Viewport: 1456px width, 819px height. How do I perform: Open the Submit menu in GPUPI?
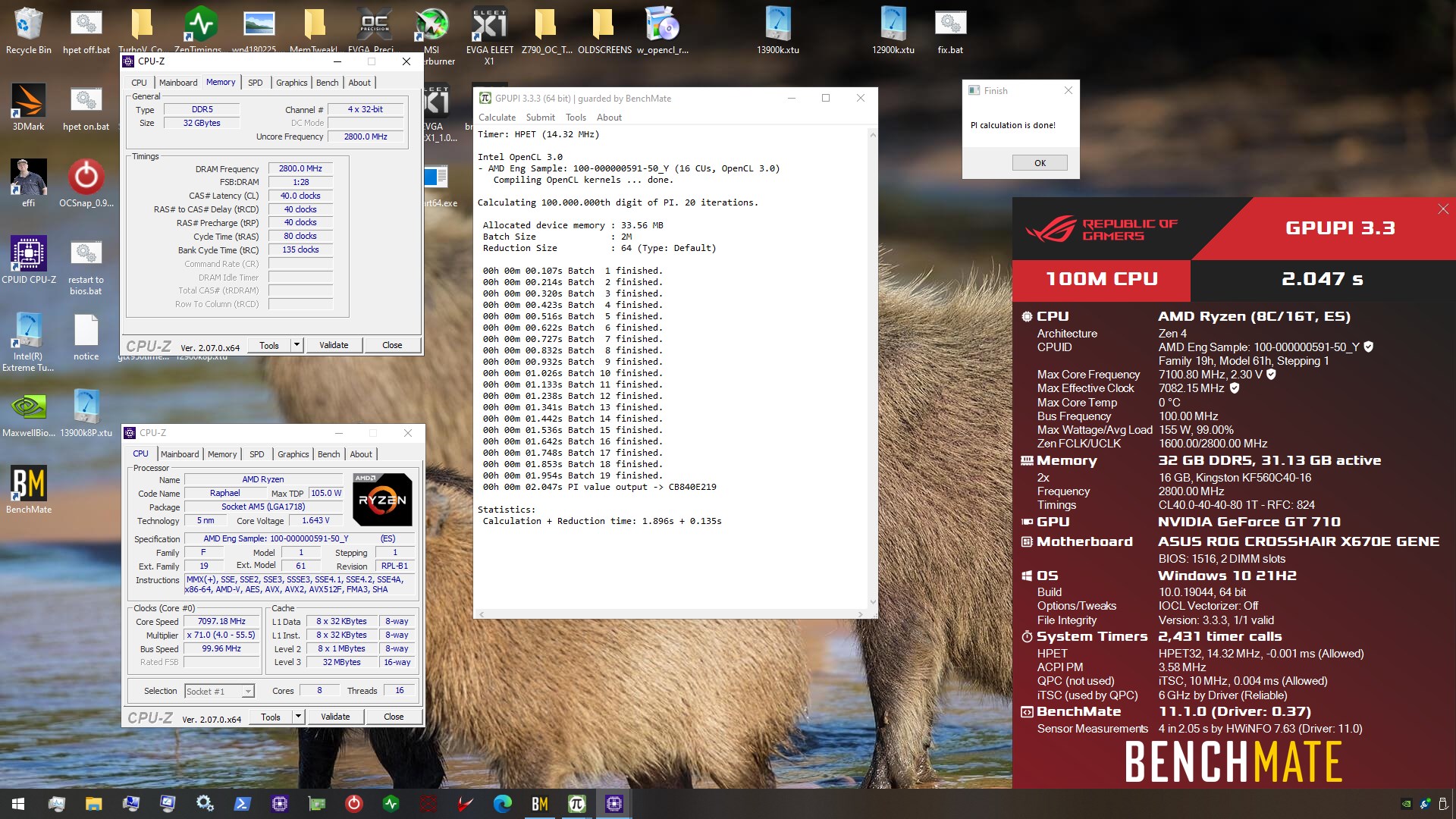tap(541, 118)
